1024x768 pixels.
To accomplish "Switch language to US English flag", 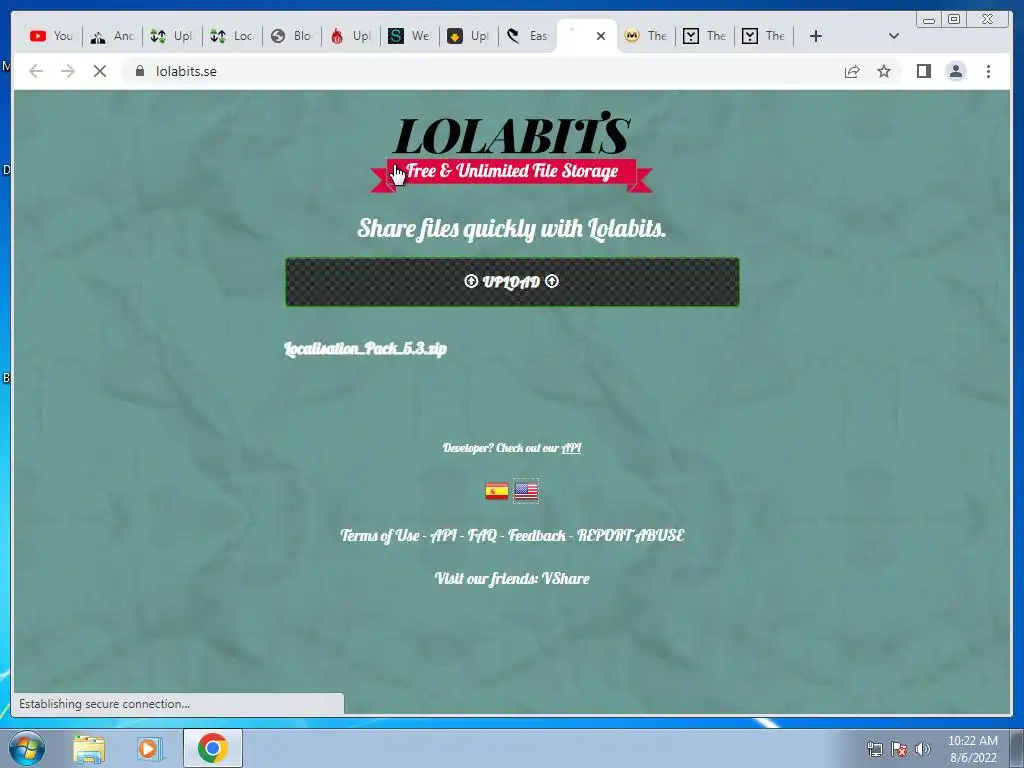I will (x=526, y=491).
